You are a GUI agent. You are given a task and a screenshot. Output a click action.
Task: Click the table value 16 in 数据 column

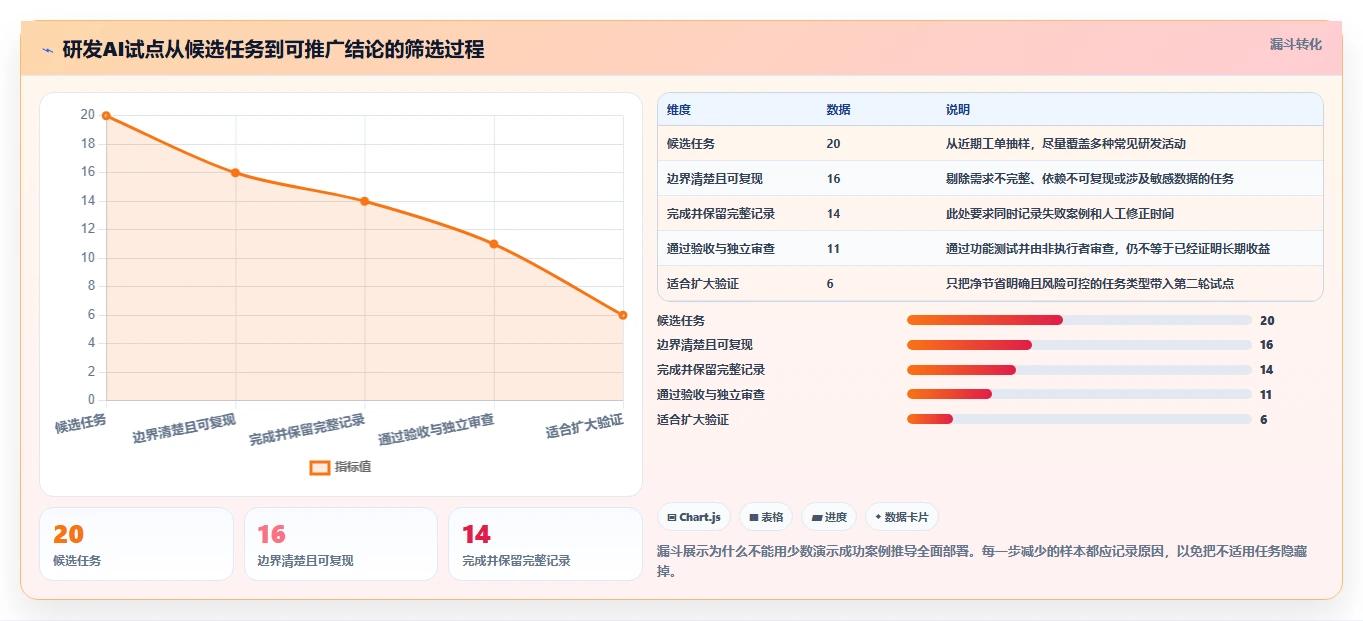pos(834,179)
